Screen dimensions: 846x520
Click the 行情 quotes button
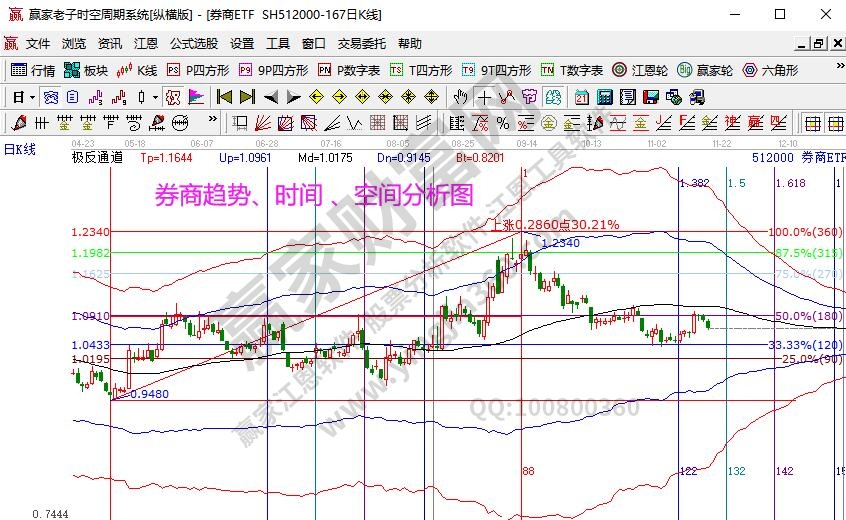tap(32, 70)
